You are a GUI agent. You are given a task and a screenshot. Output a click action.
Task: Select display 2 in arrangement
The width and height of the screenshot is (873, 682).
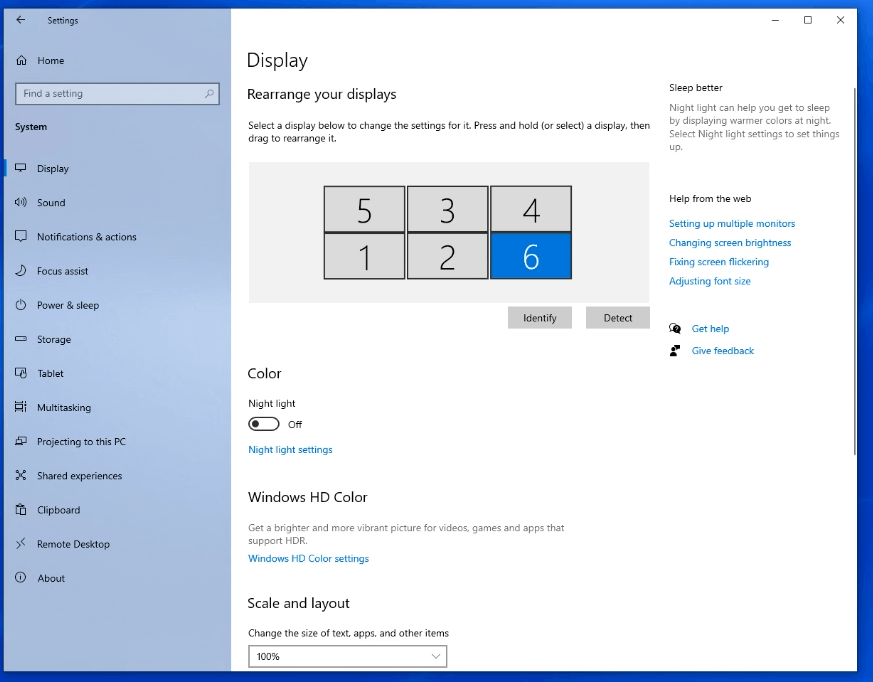pos(448,256)
